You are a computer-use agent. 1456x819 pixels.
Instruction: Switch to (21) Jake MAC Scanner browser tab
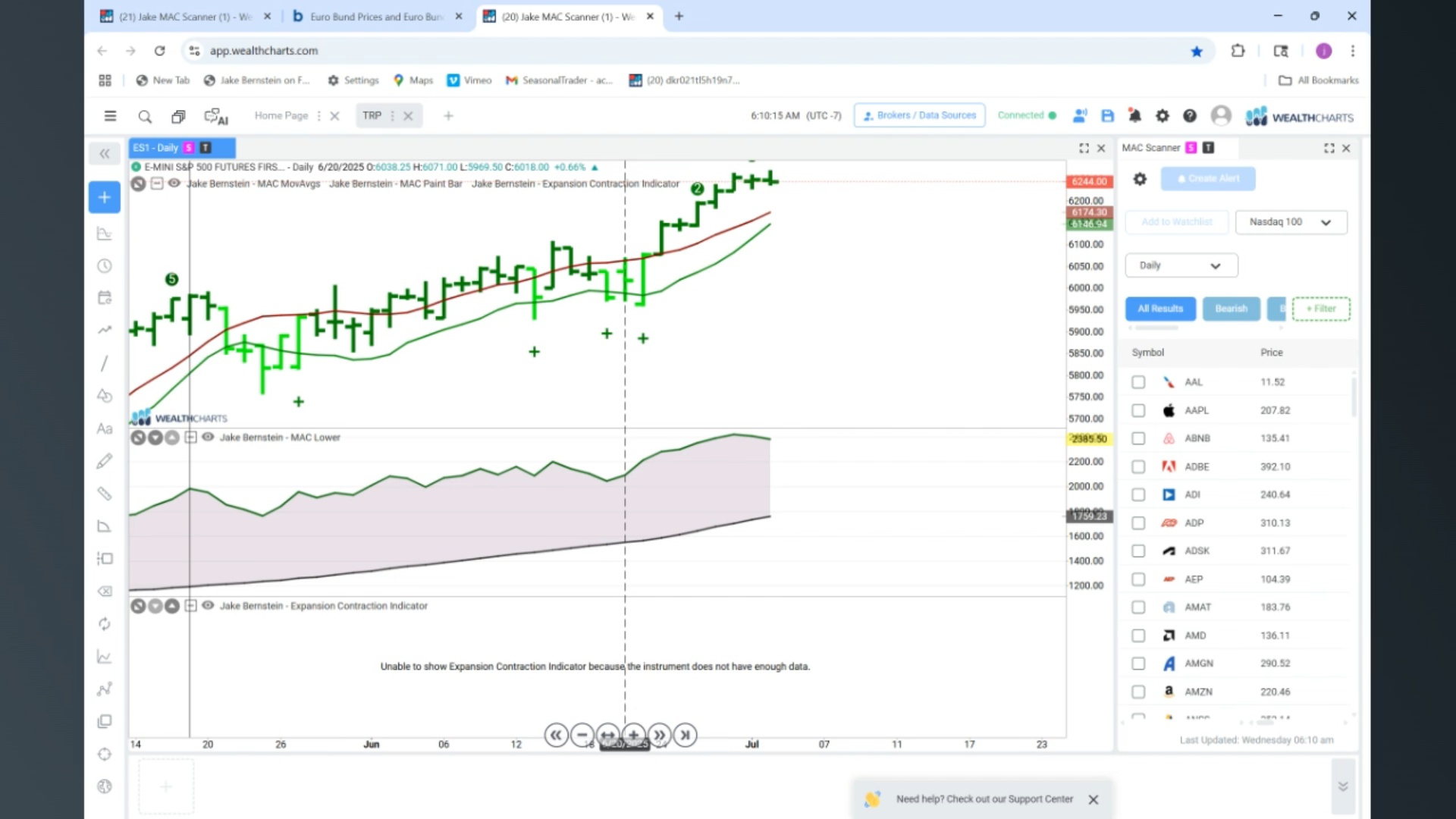tap(187, 16)
